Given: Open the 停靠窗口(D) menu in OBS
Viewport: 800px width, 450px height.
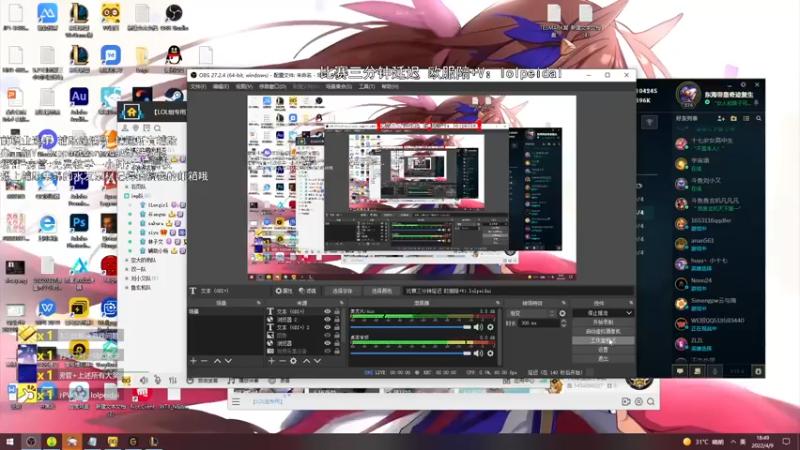Looking at the screenshot, I should 272,87.
